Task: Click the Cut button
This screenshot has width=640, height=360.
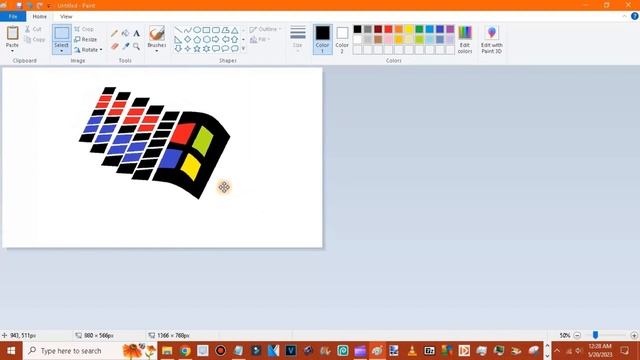Action: point(33,29)
